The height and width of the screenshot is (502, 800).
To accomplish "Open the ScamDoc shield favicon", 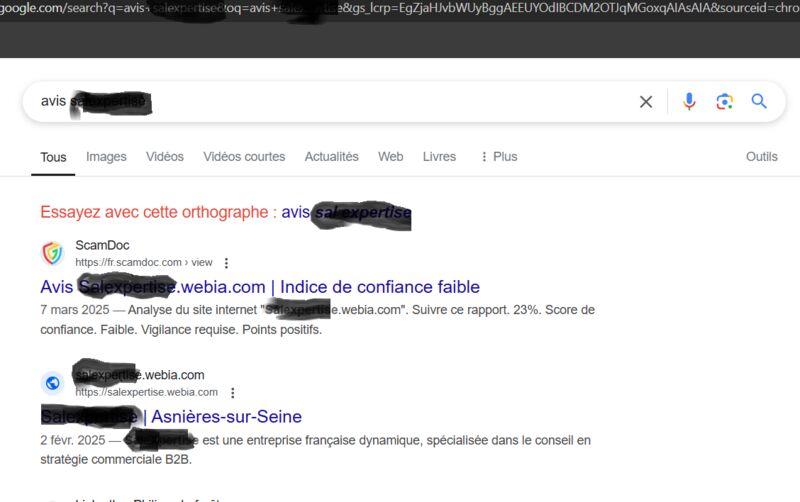I will 53,254.
